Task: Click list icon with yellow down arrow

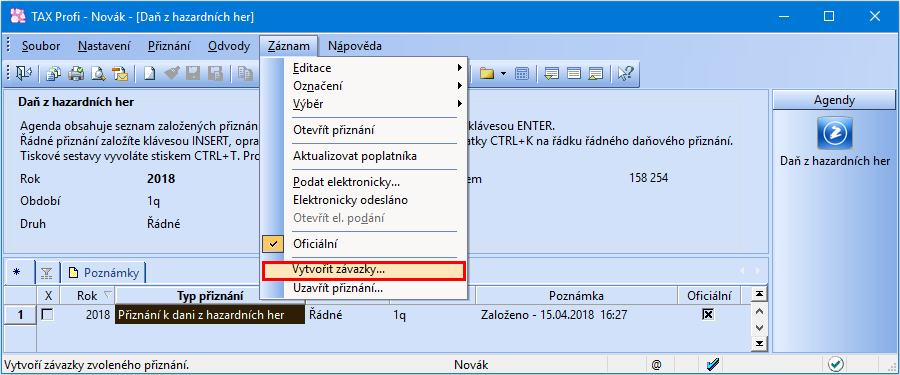Action: [x=552, y=74]
